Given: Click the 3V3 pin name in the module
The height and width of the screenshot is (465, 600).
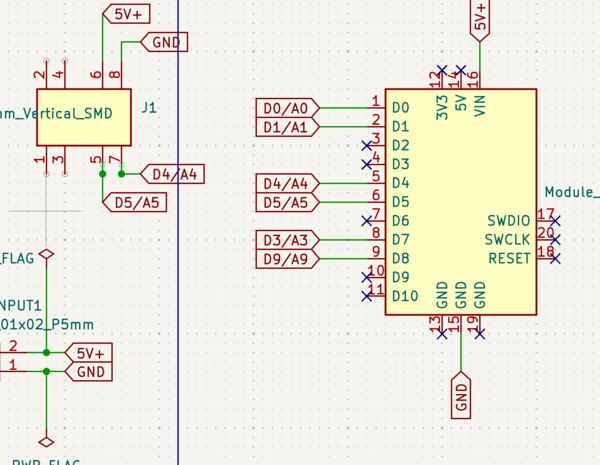Looking at the screenshot, I should (442, 108).
